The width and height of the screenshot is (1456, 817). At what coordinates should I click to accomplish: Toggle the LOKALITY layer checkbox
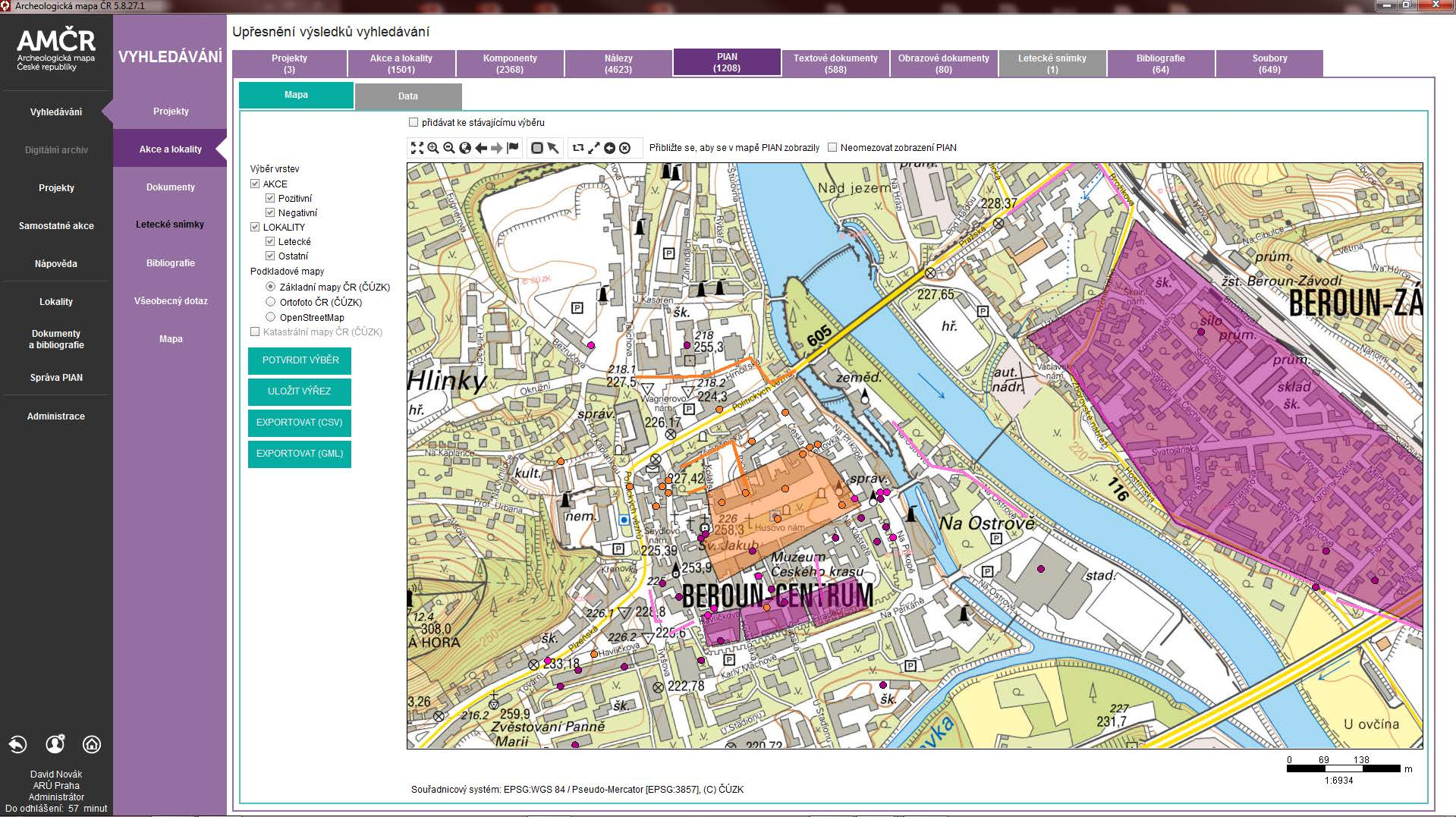255,227
